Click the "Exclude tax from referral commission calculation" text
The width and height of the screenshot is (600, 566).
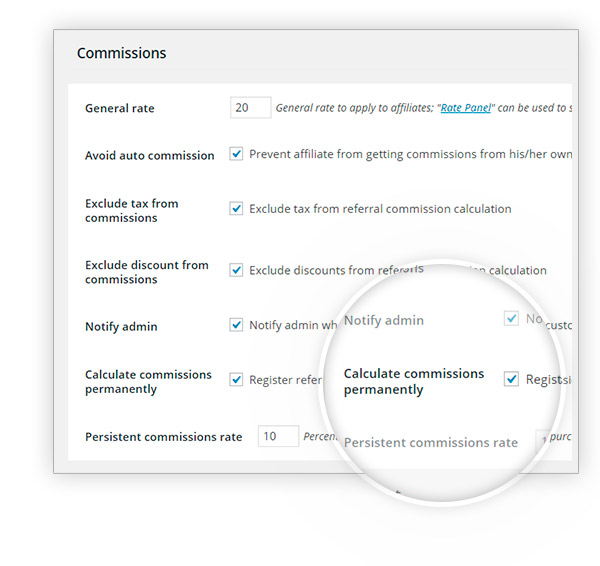tap(380, 209)
